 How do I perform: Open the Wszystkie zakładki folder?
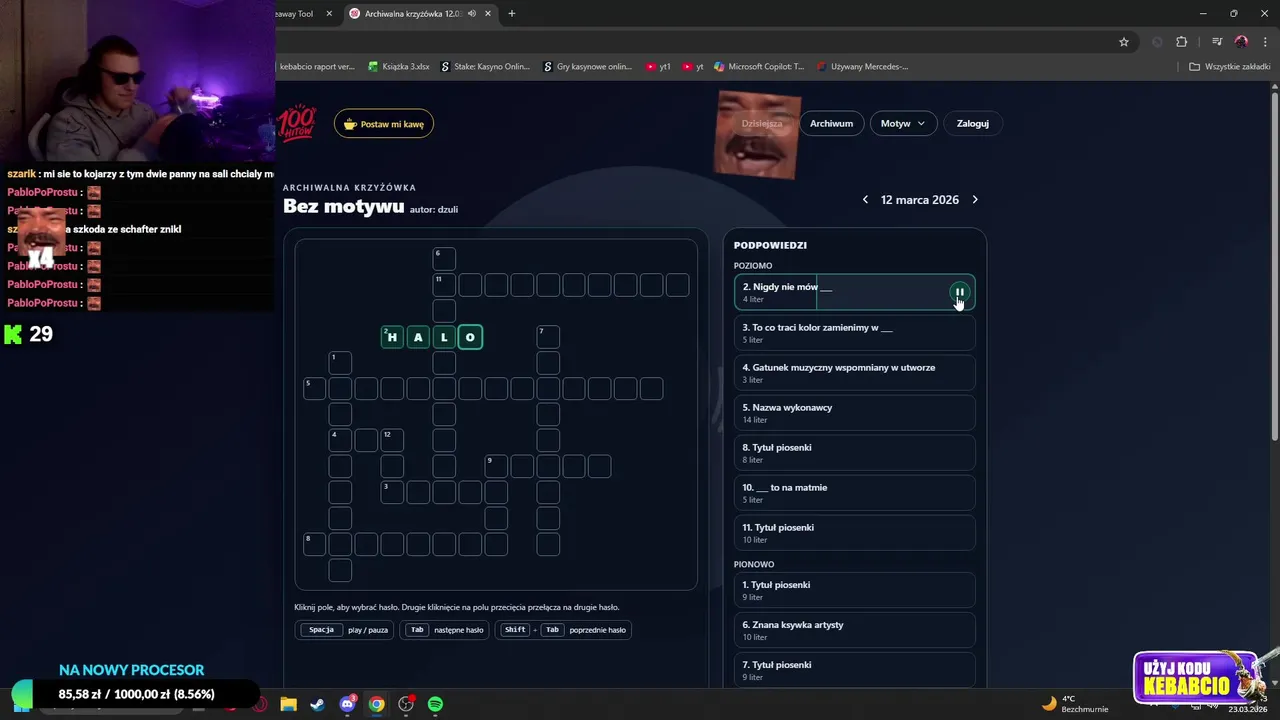[1229, 67]
